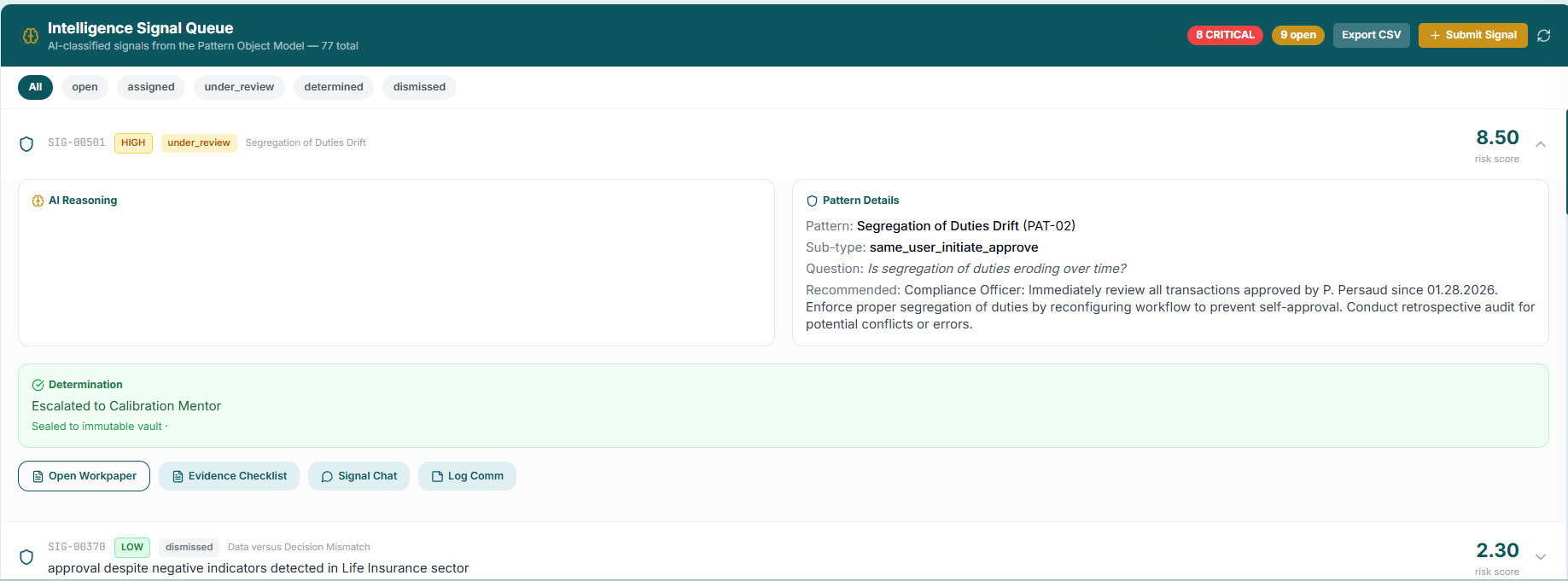Click 'Sealed to immutable vault' text
The height and width of the screenshot is (581, 1568).
[x=96, y=427]
